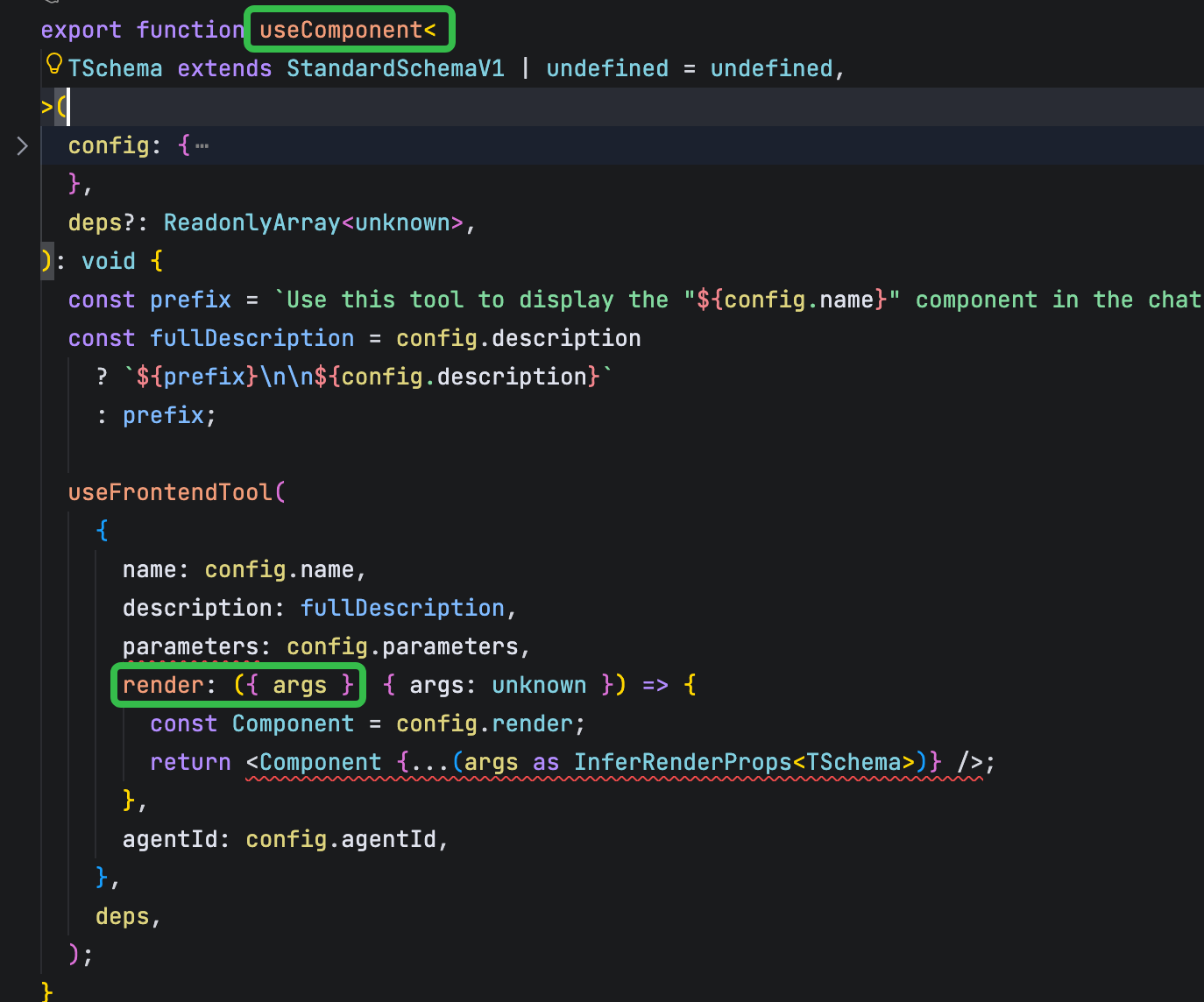
Task: Click the ReadonlyArray<unknown> type
Action: (314, 222)
